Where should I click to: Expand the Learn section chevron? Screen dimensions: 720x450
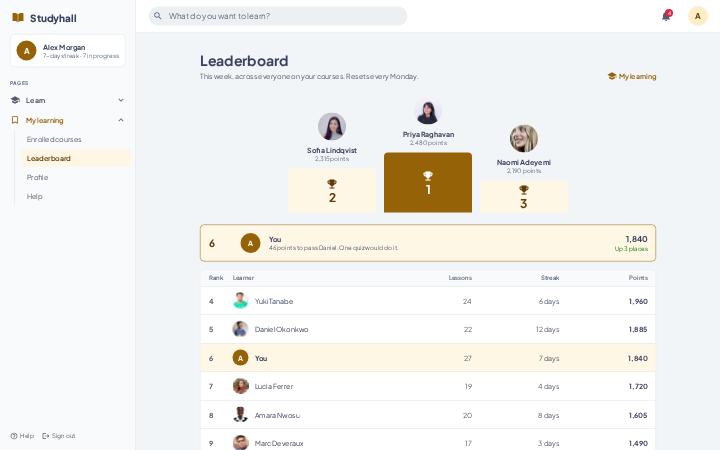pos(121,100)
